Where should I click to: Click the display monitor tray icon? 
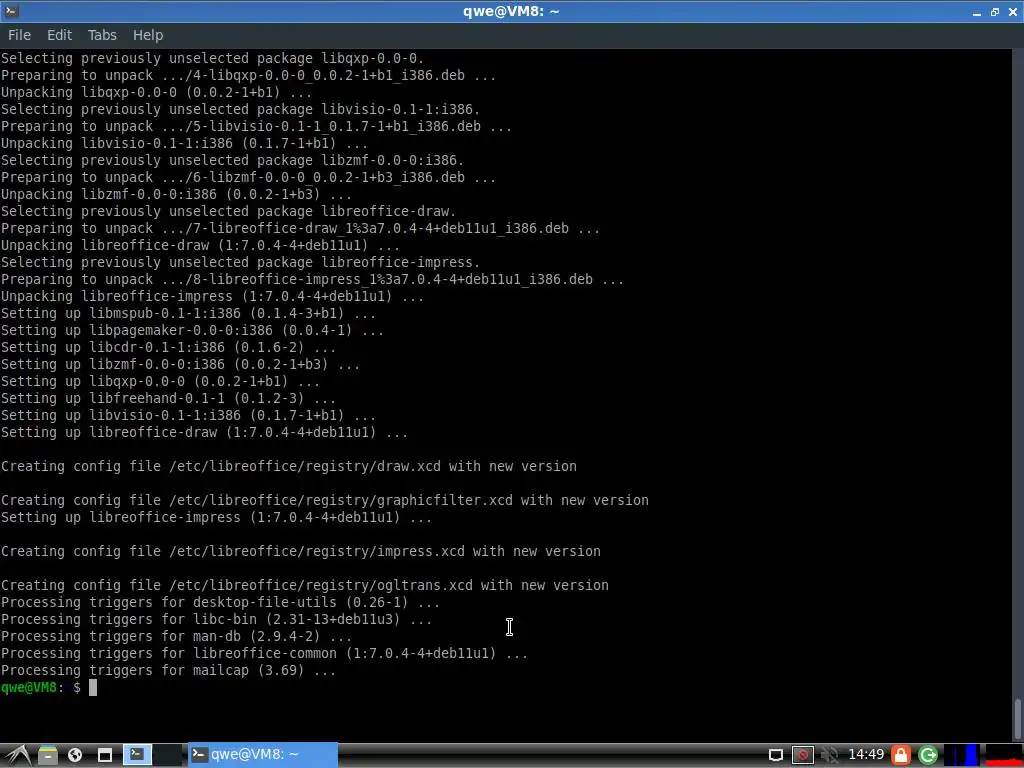[776, 755]
